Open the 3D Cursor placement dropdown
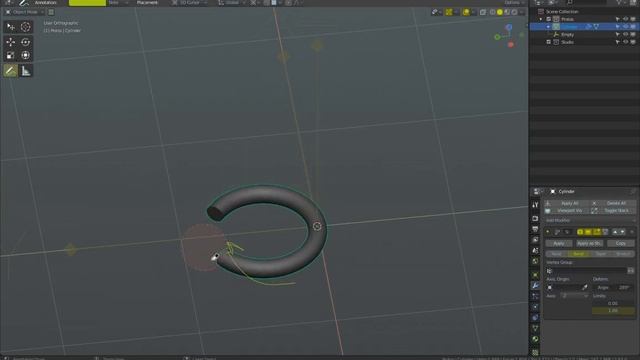The width and height of the screenshot is (640, 360). pos(189,3)
